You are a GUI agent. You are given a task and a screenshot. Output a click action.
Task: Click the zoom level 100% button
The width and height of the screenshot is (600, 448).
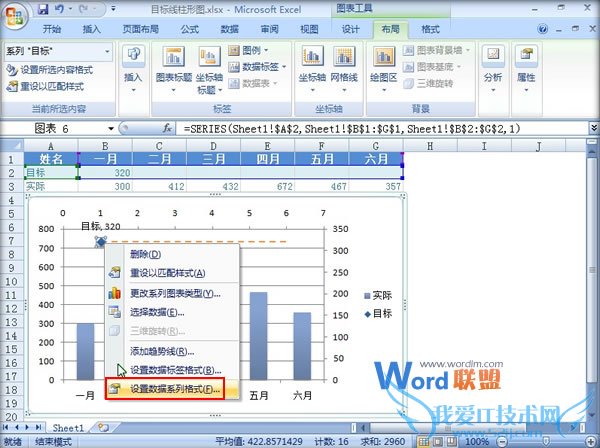(x=477, y=442)
